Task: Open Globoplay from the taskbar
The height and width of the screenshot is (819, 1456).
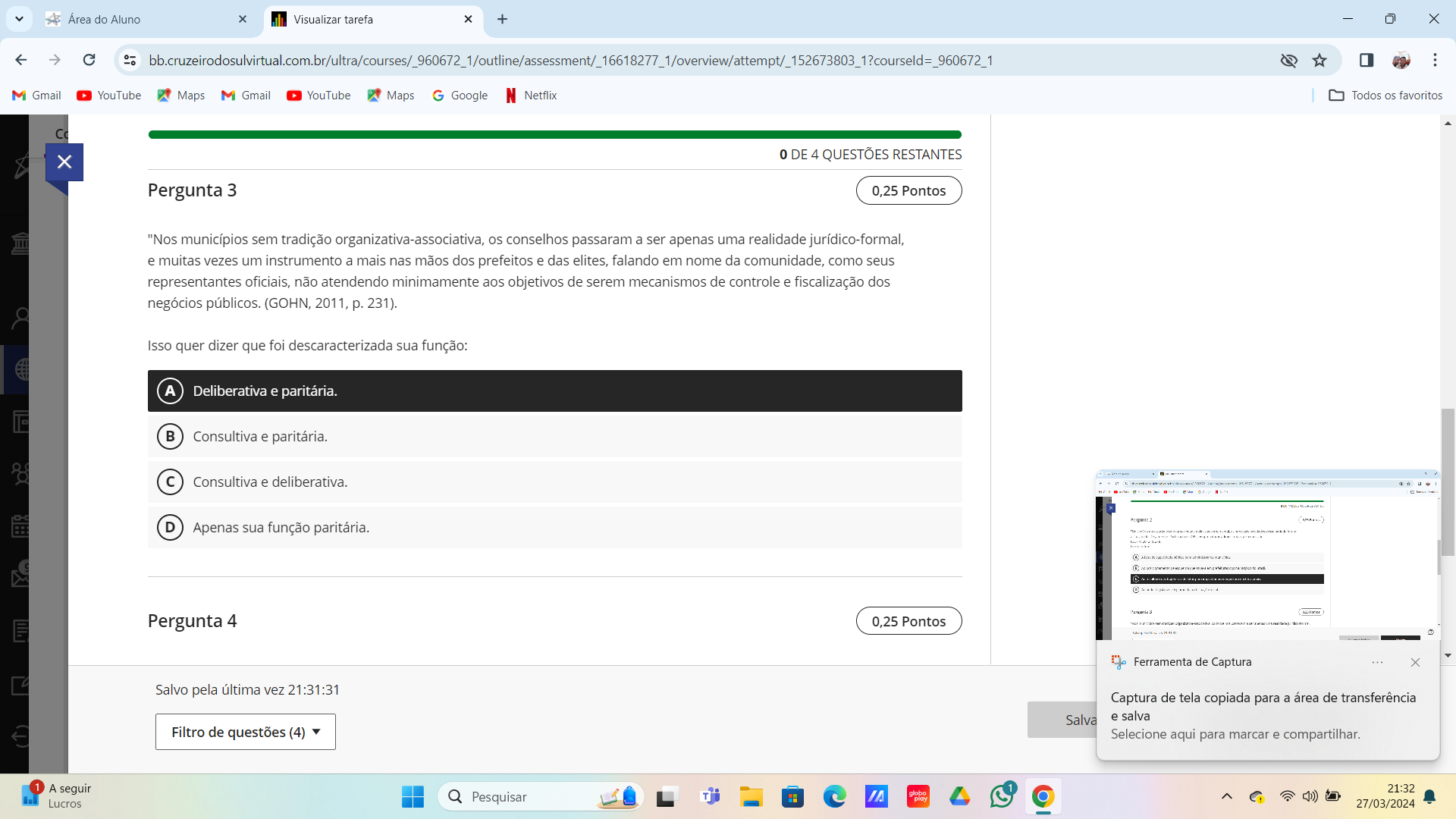Action: tap(918, 796)
